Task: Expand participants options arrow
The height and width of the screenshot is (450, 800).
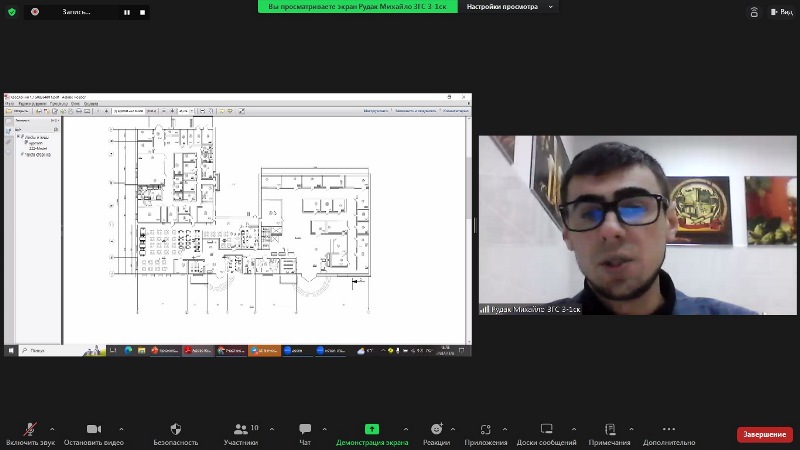Action: 271,429
